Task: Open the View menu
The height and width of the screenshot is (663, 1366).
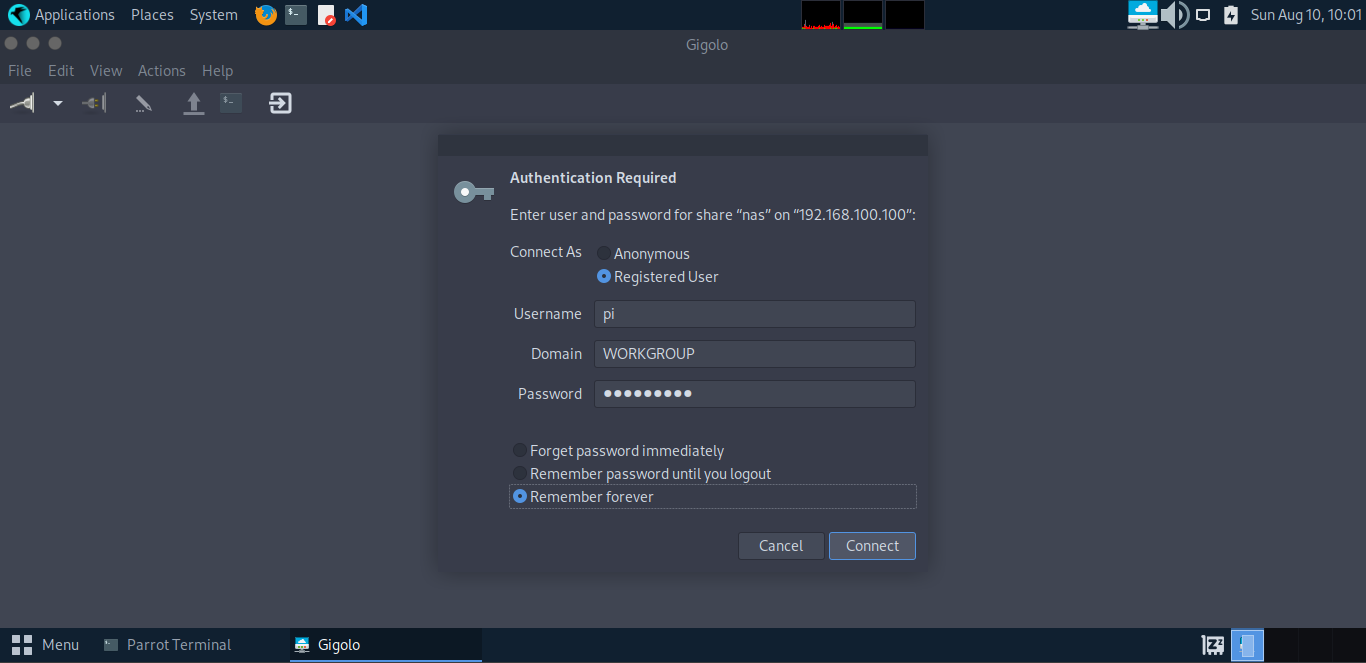Action: pos(106,70)
